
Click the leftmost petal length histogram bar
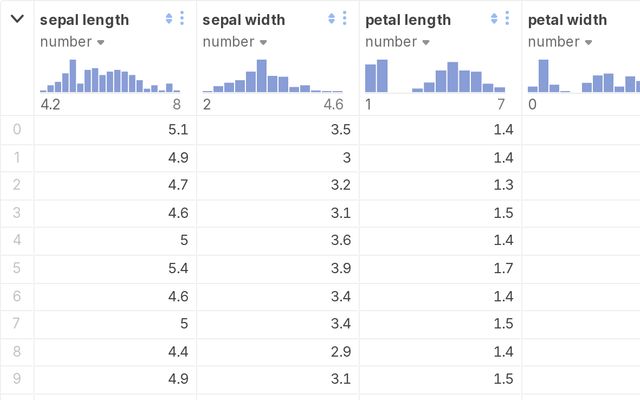click(x=370, y=78)
